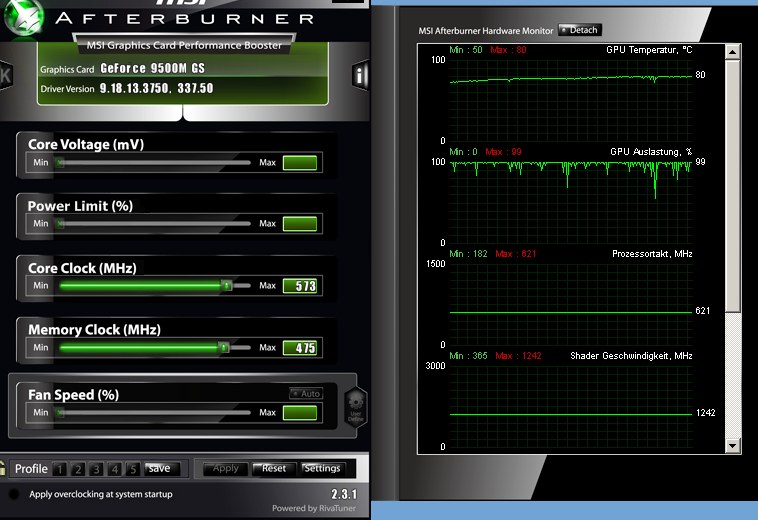Click the Reset button
Screen dimensions: 758x520
click(x=274, y=468)
